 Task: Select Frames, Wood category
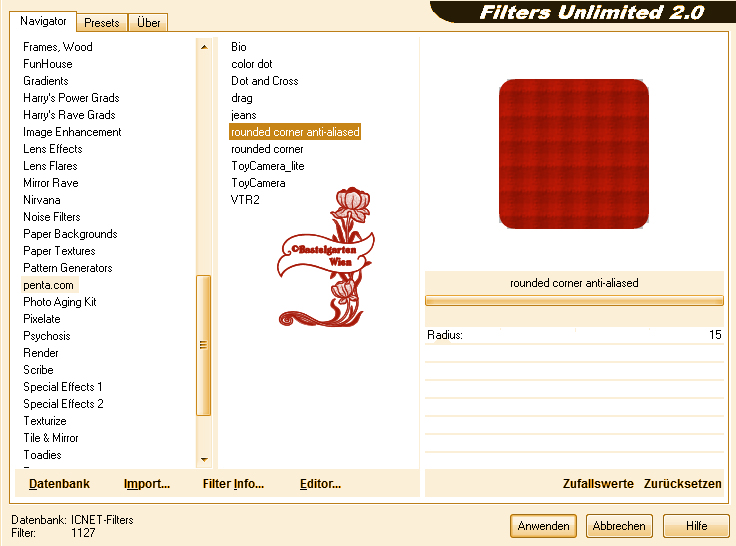coord(58,47)
